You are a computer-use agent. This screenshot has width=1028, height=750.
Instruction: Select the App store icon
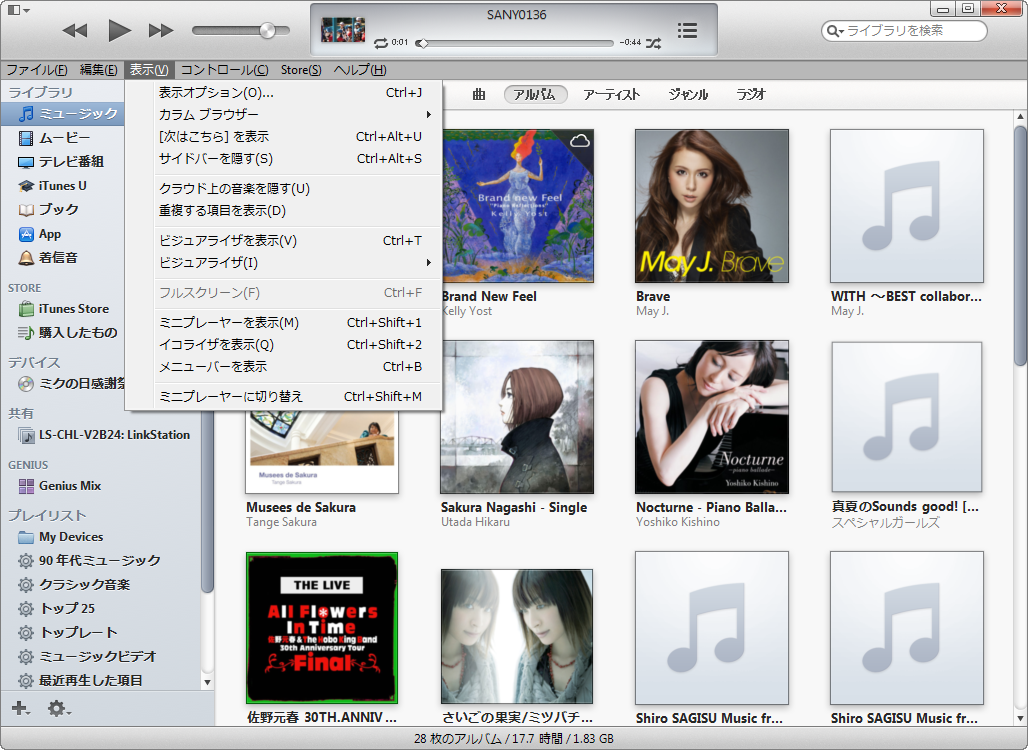pyautogui.click(x=26, y=234)
